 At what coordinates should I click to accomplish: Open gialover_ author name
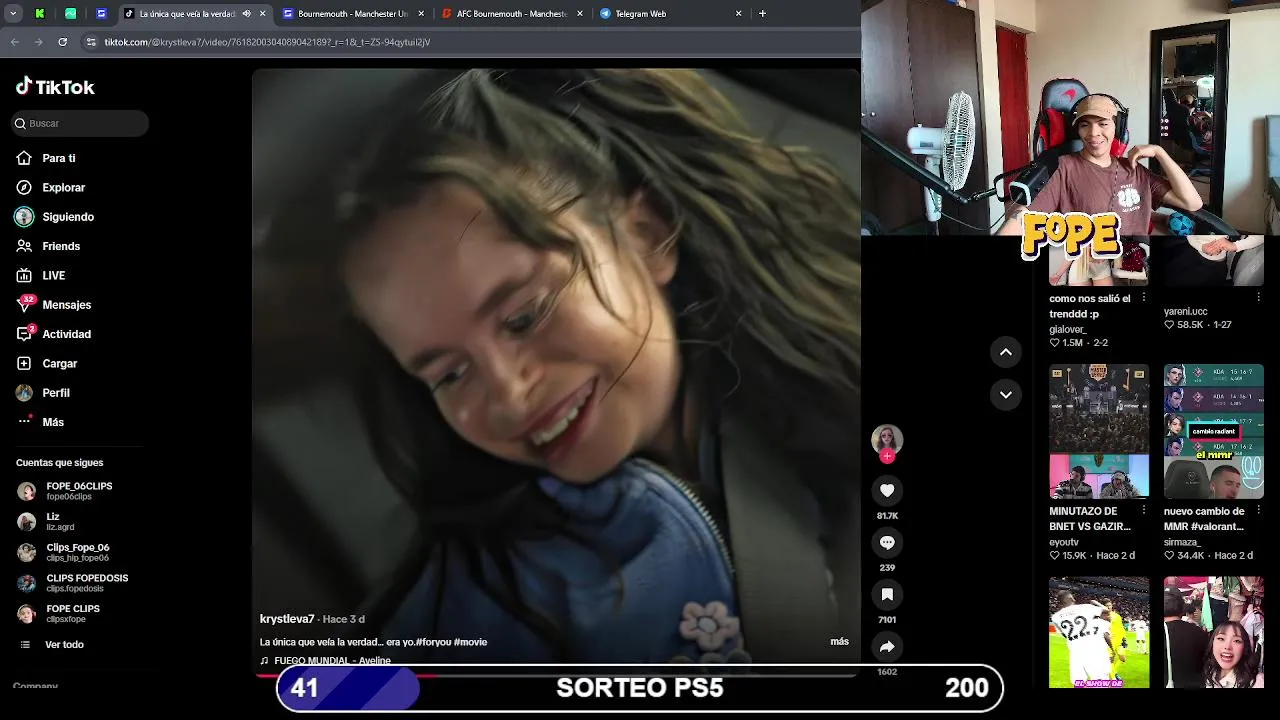pyautogui.click(x=1068, y=329)
